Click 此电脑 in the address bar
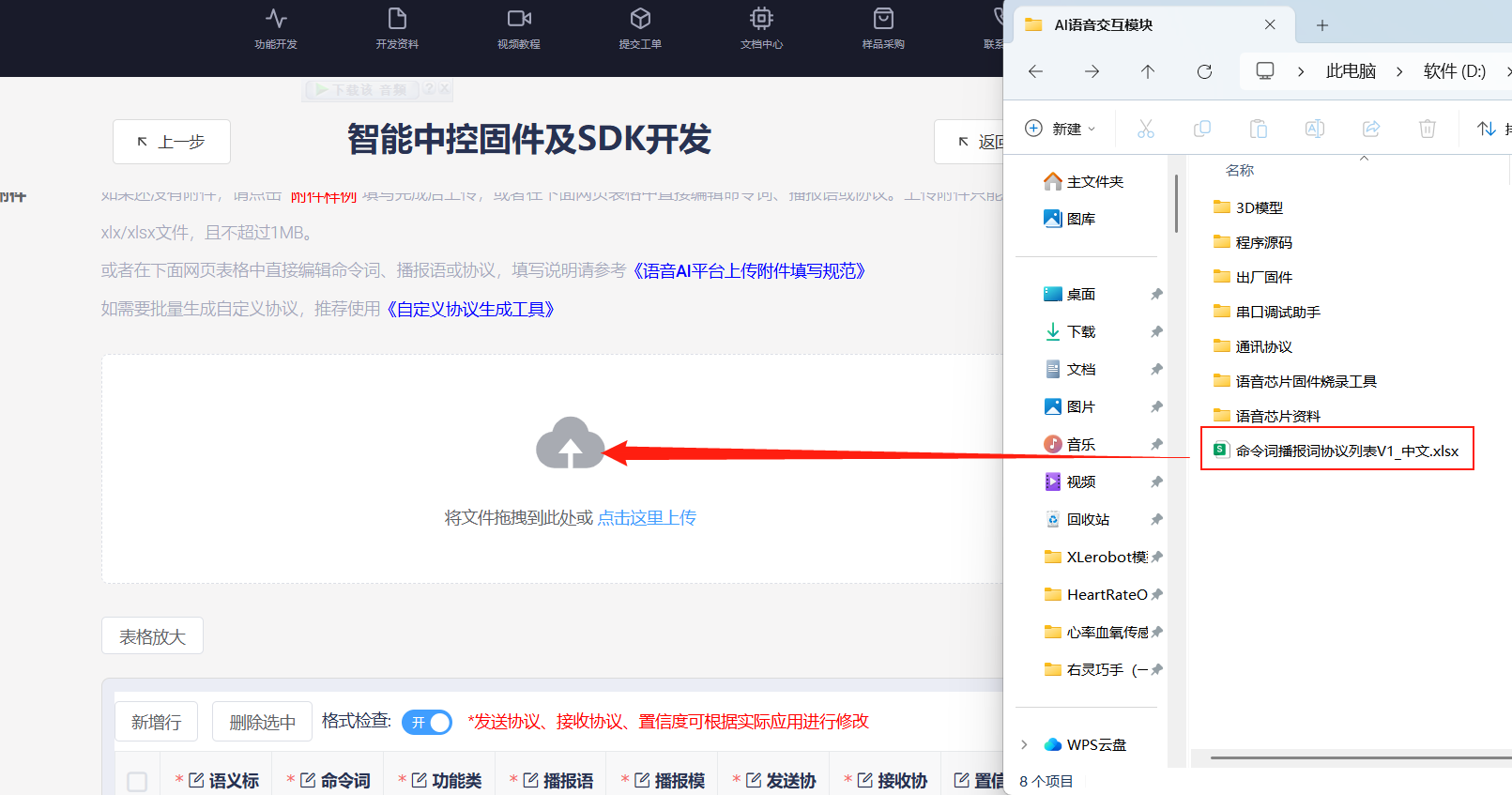Image resolution: width=1512 pixels, height=795 pixels. click(1351, 71)
